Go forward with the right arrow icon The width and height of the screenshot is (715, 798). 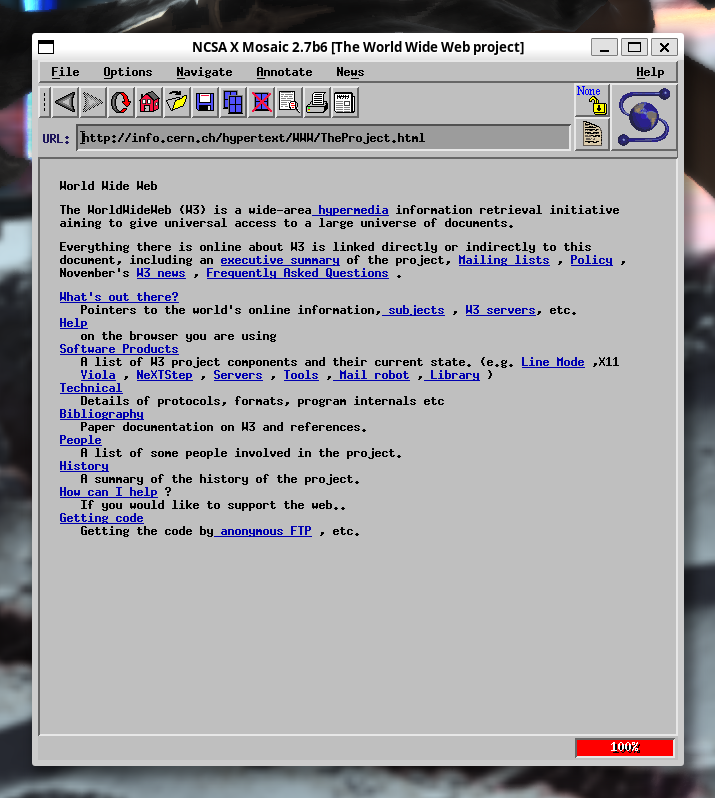[93, 102]
